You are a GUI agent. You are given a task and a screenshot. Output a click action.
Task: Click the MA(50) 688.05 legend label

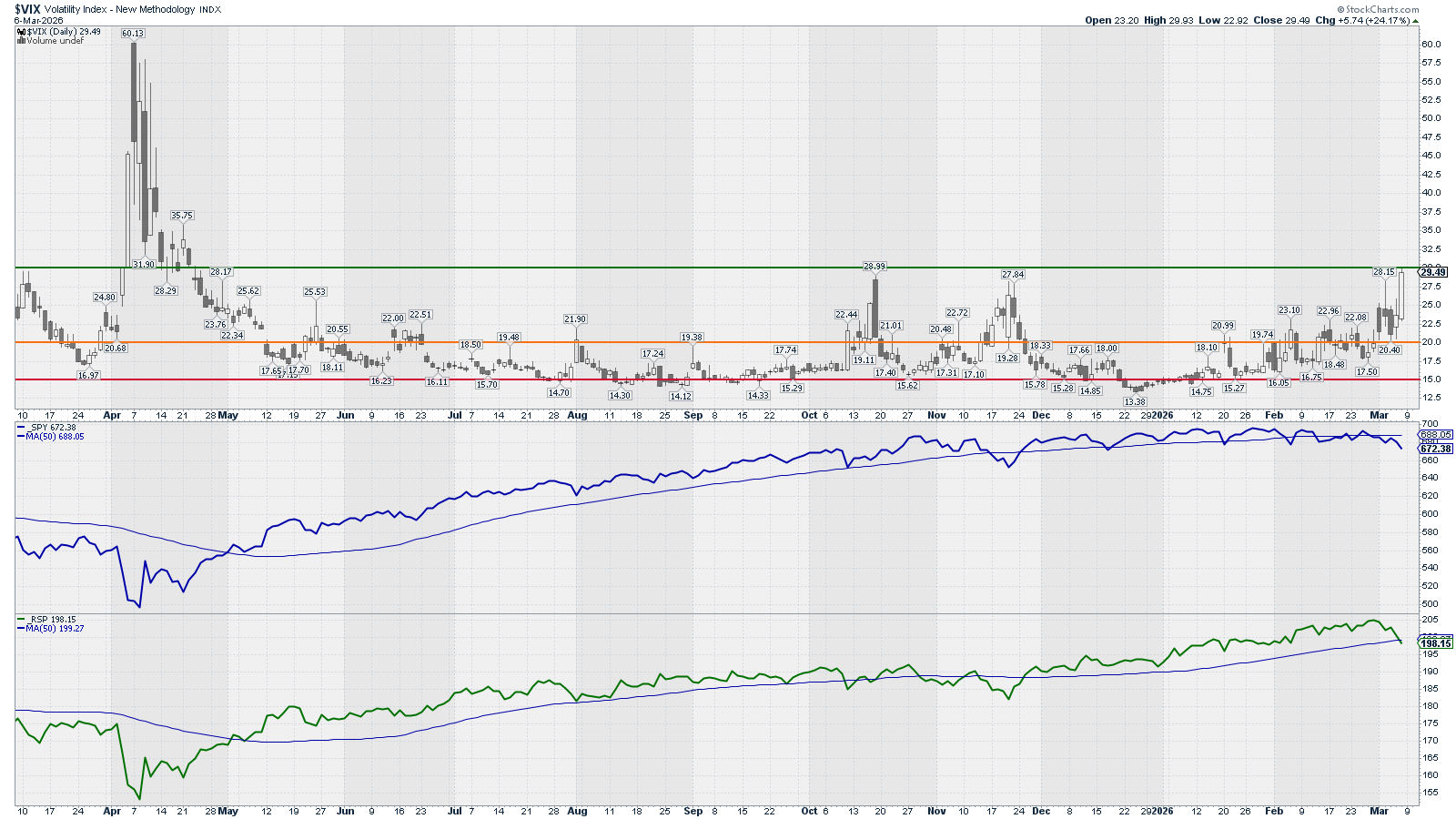[x=55, y=437]
